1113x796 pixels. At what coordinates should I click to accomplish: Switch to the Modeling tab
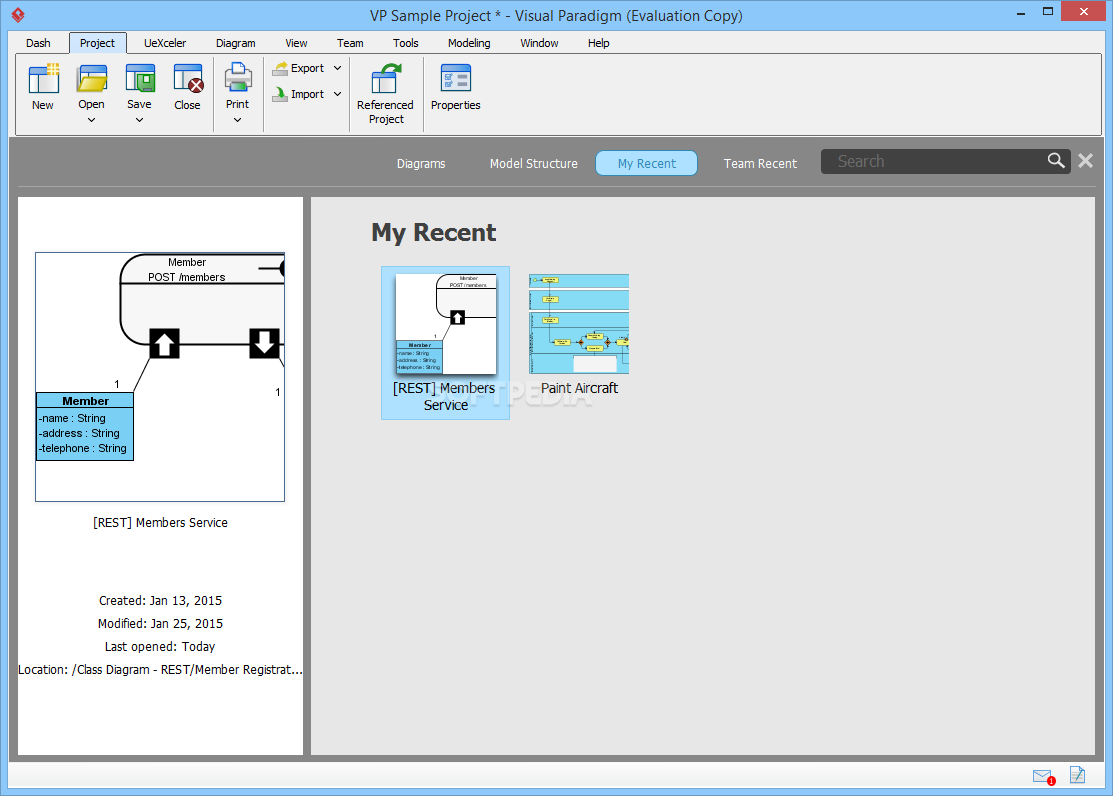[469, 43]
